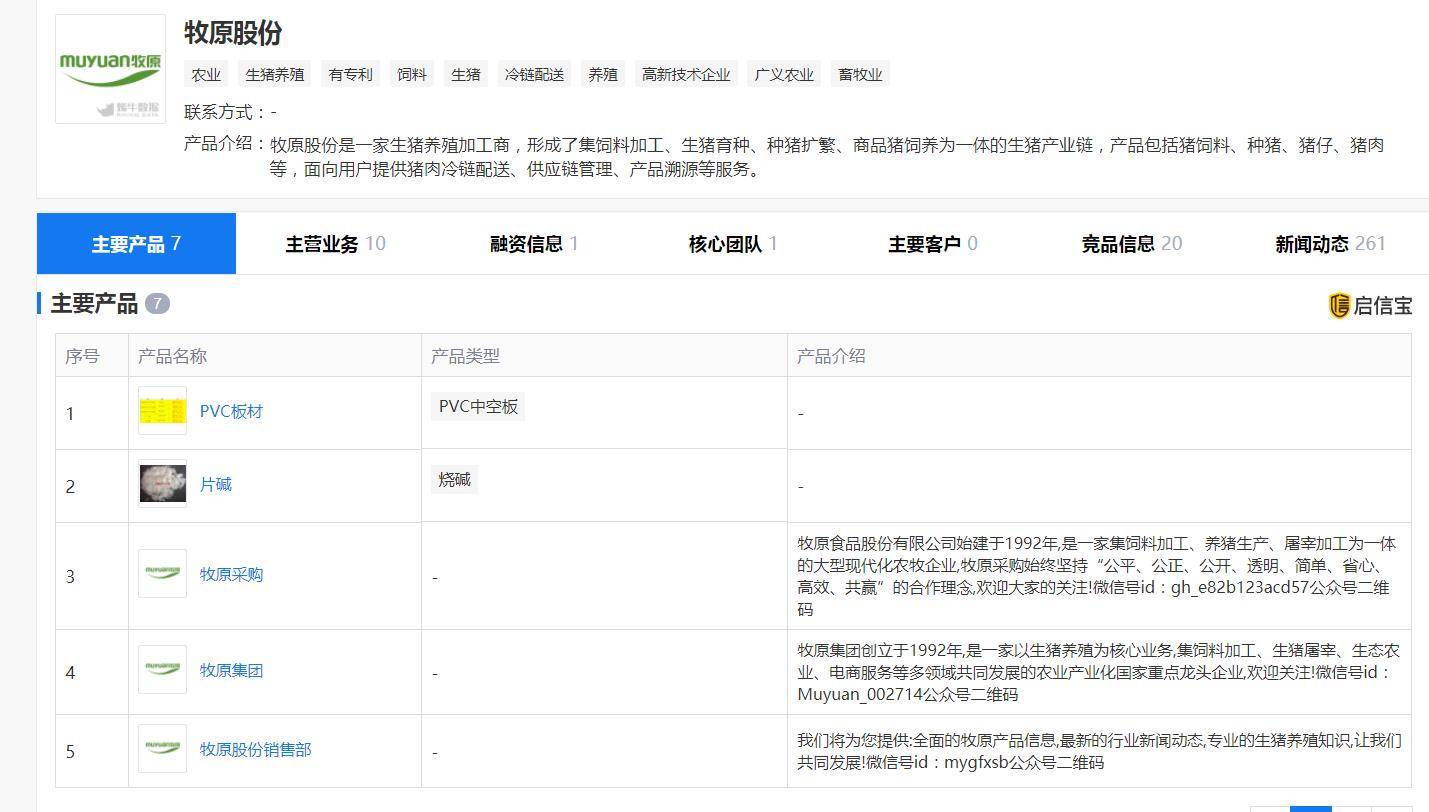The width and height of the screenshot is (1429, 812).
Task: Toggle the 有专利 tag filter
Action: click(x=349, y=73)
